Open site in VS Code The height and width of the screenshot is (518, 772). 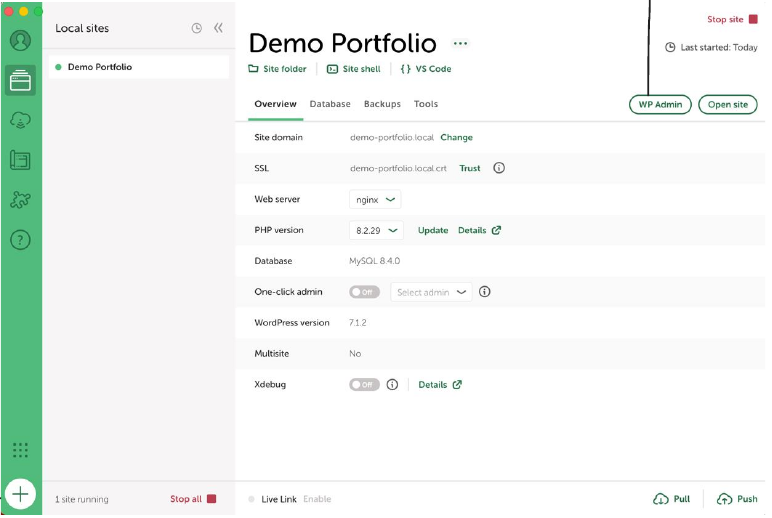coord(426,69)
